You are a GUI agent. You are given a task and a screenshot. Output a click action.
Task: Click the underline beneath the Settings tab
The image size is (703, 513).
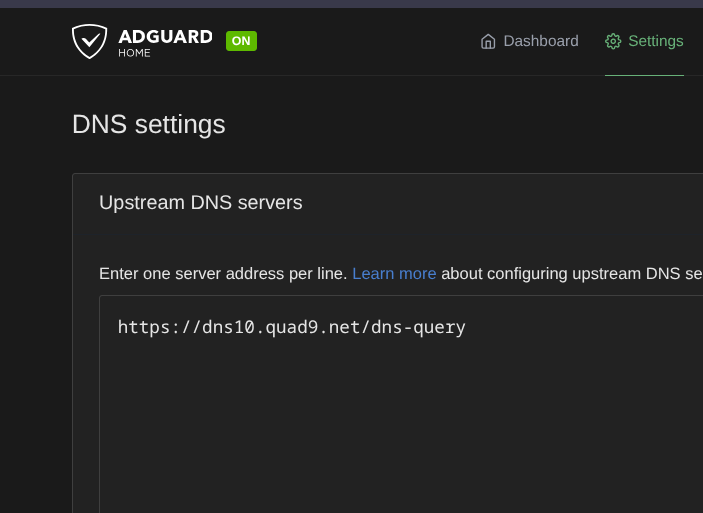(x=644, y=75)
